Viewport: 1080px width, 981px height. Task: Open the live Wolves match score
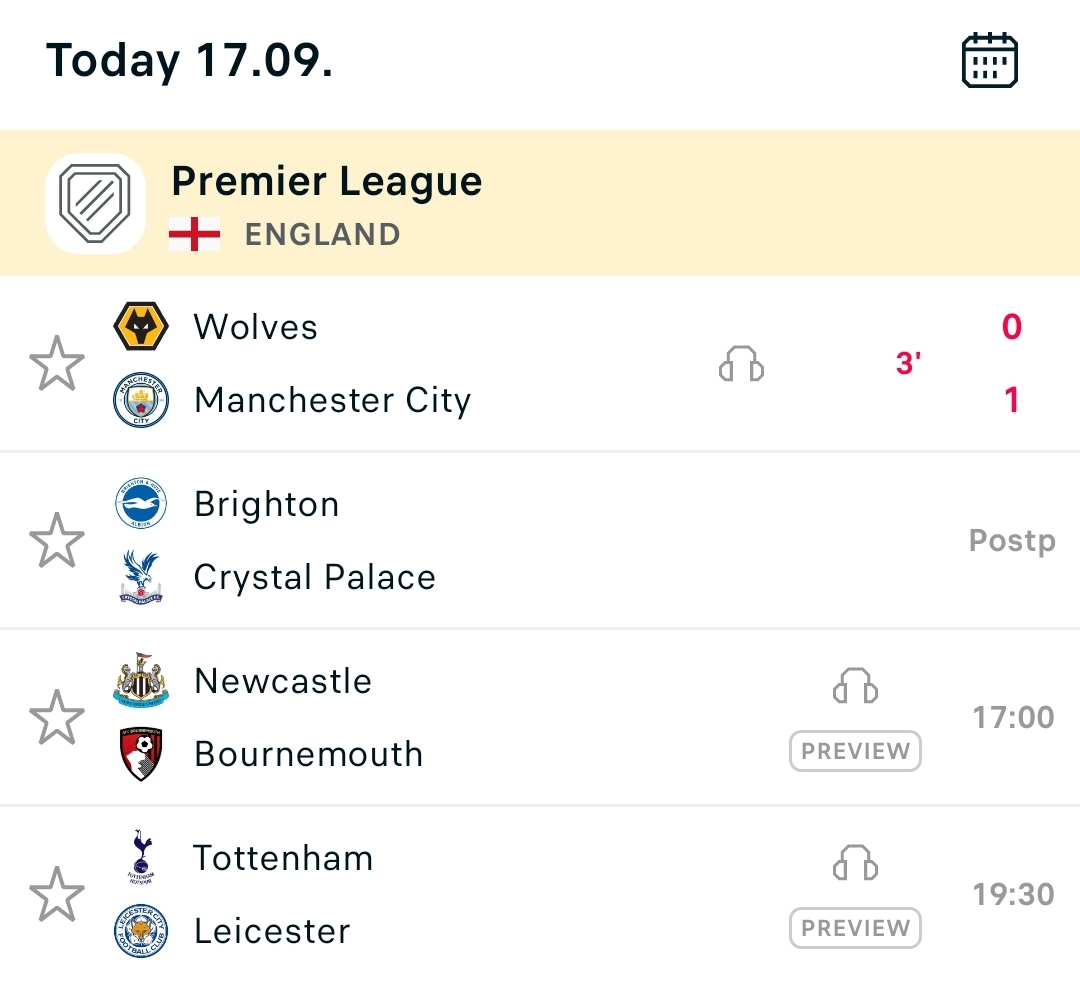point(1011,363)
